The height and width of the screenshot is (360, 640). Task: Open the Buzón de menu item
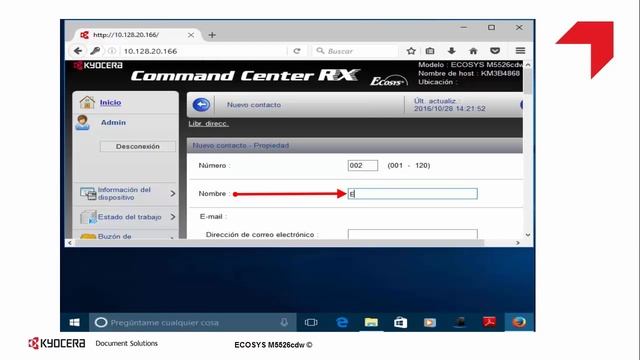click(x=115, y=236)
